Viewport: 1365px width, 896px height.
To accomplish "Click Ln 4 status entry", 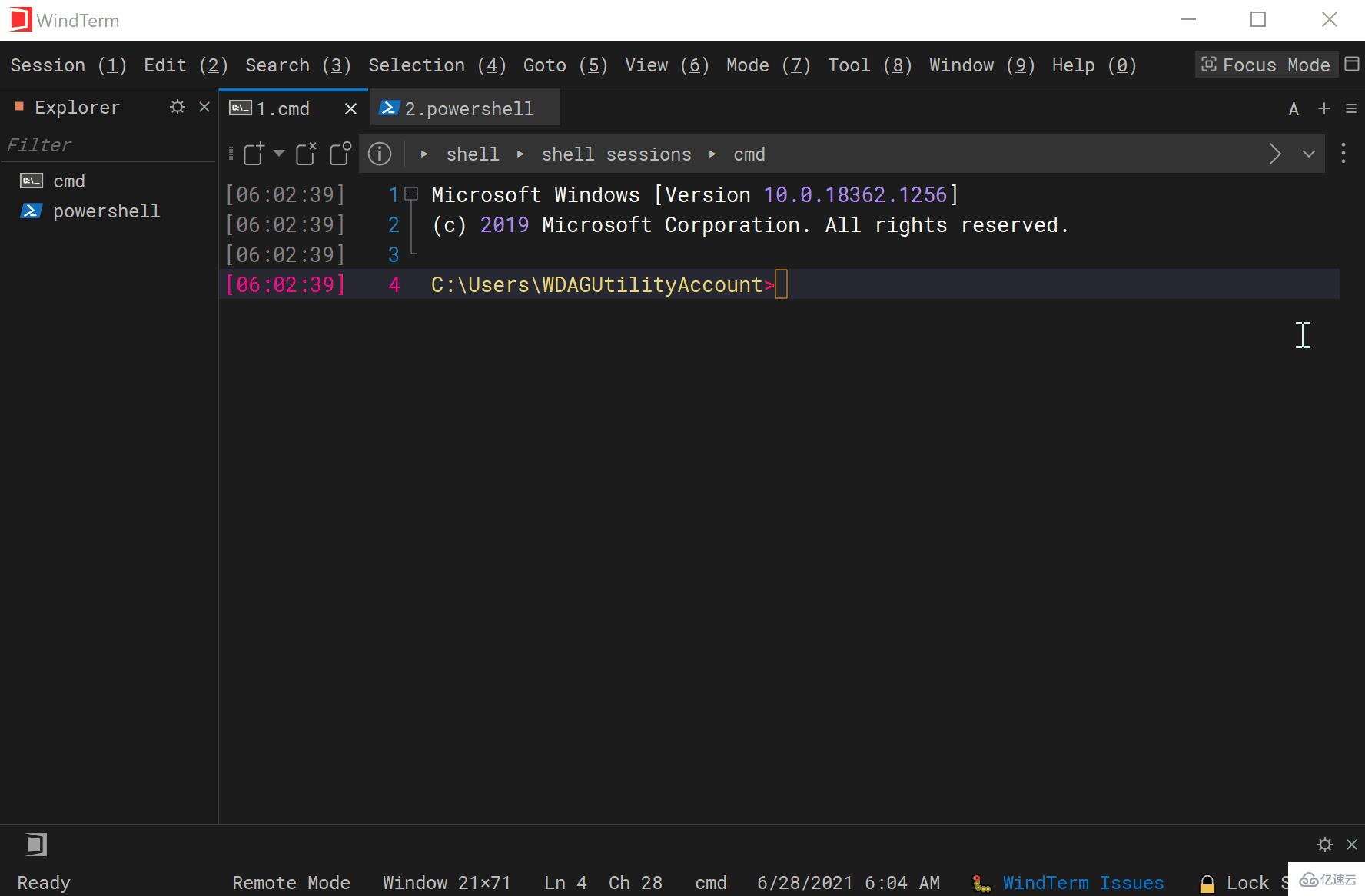I will [x=566, y=883].
